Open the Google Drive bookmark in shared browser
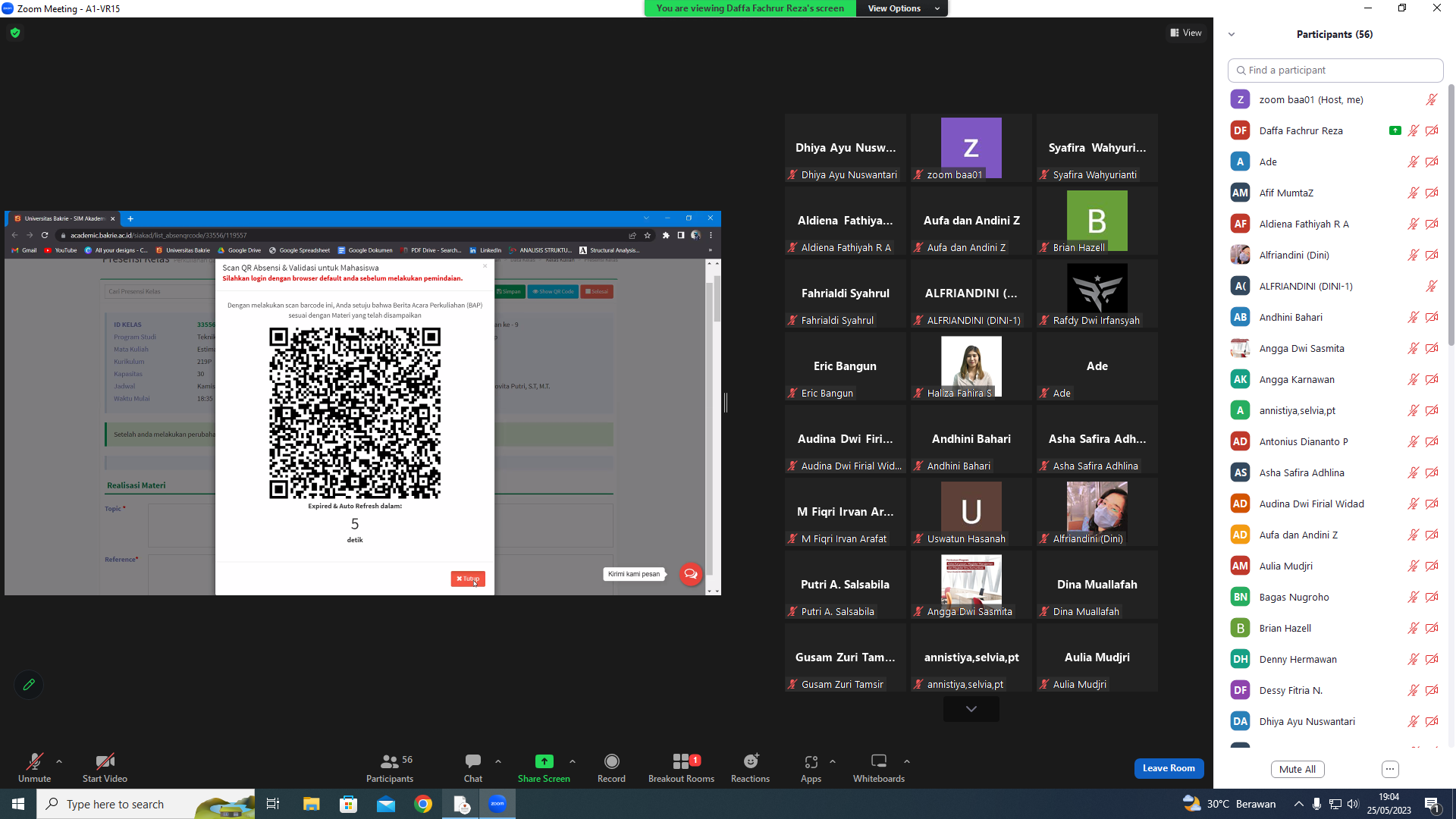Screen dimensions: 1456x819 (240, 250)
